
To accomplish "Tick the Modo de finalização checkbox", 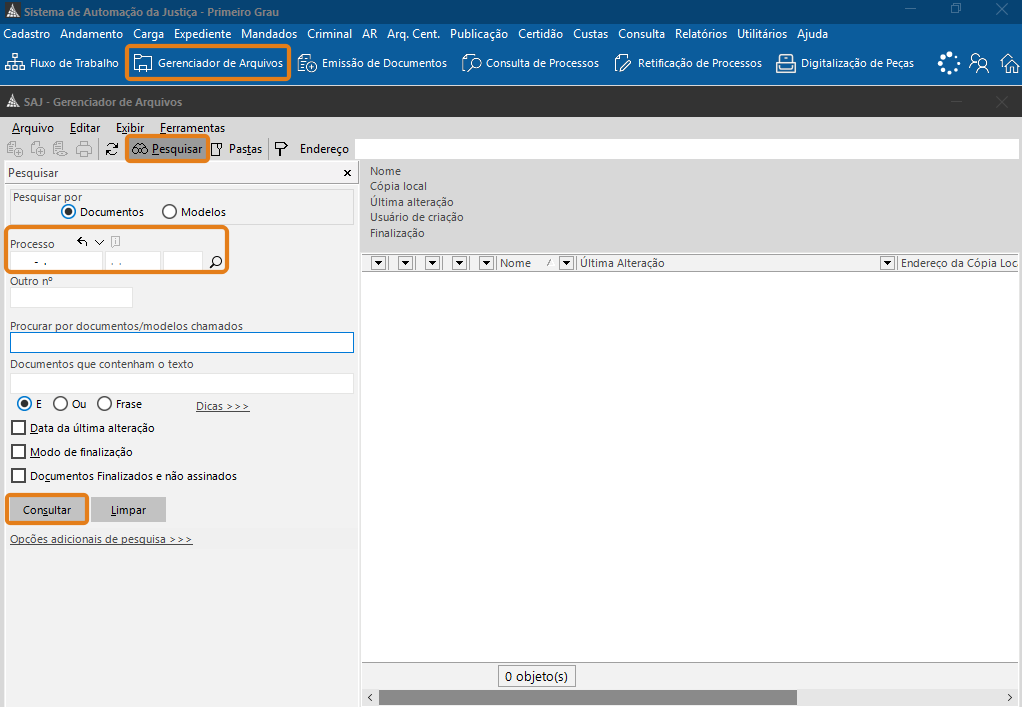I will (x=19, y=452).
